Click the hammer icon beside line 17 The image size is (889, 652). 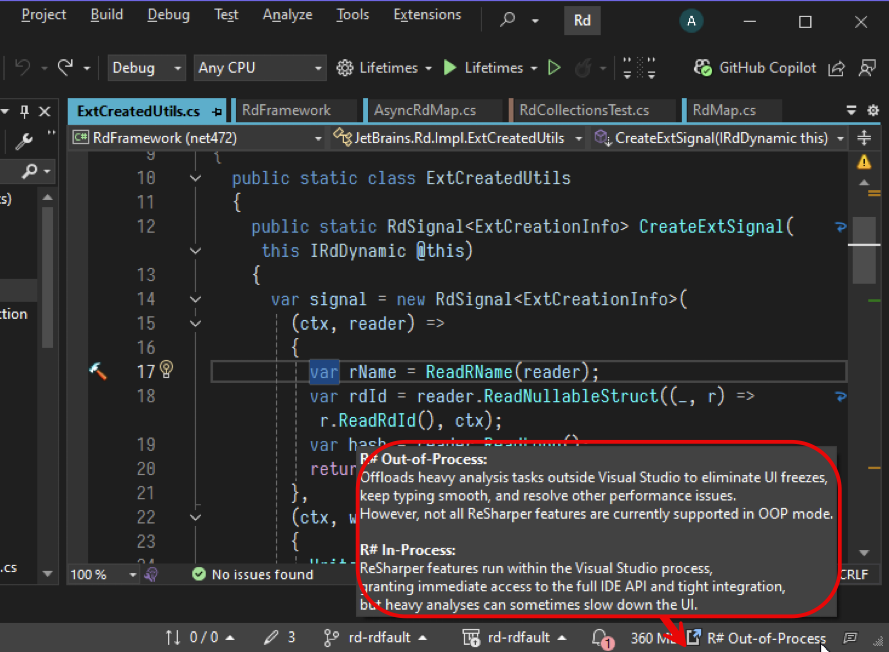pos(98,371)
